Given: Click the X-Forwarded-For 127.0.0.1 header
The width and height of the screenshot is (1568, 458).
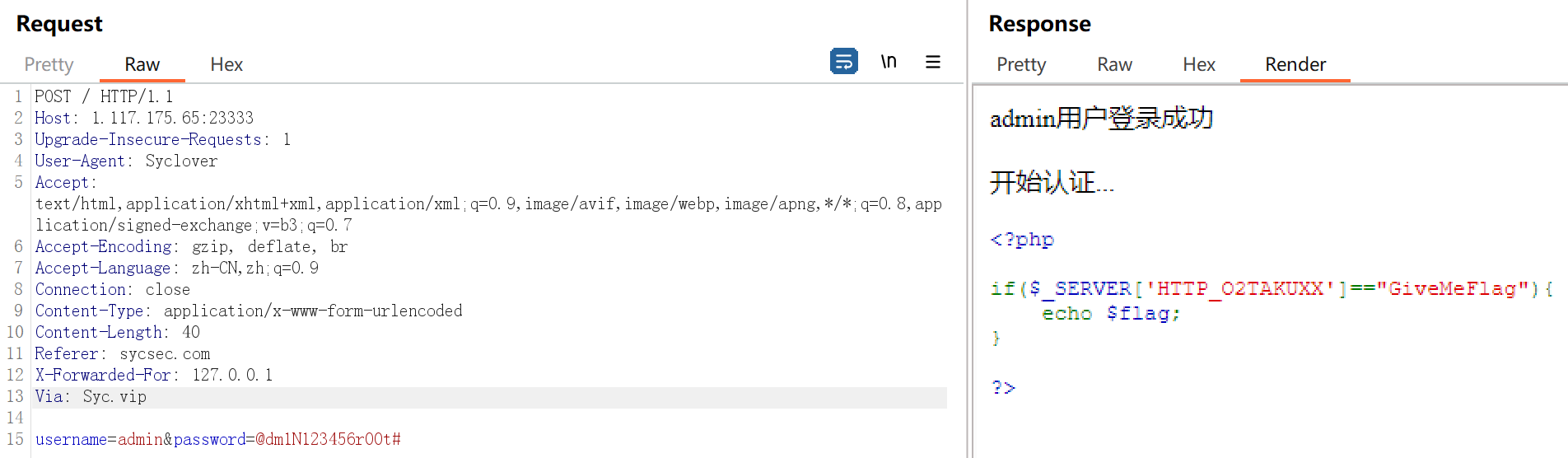Looking at the screenshot, I should point(153,375).
